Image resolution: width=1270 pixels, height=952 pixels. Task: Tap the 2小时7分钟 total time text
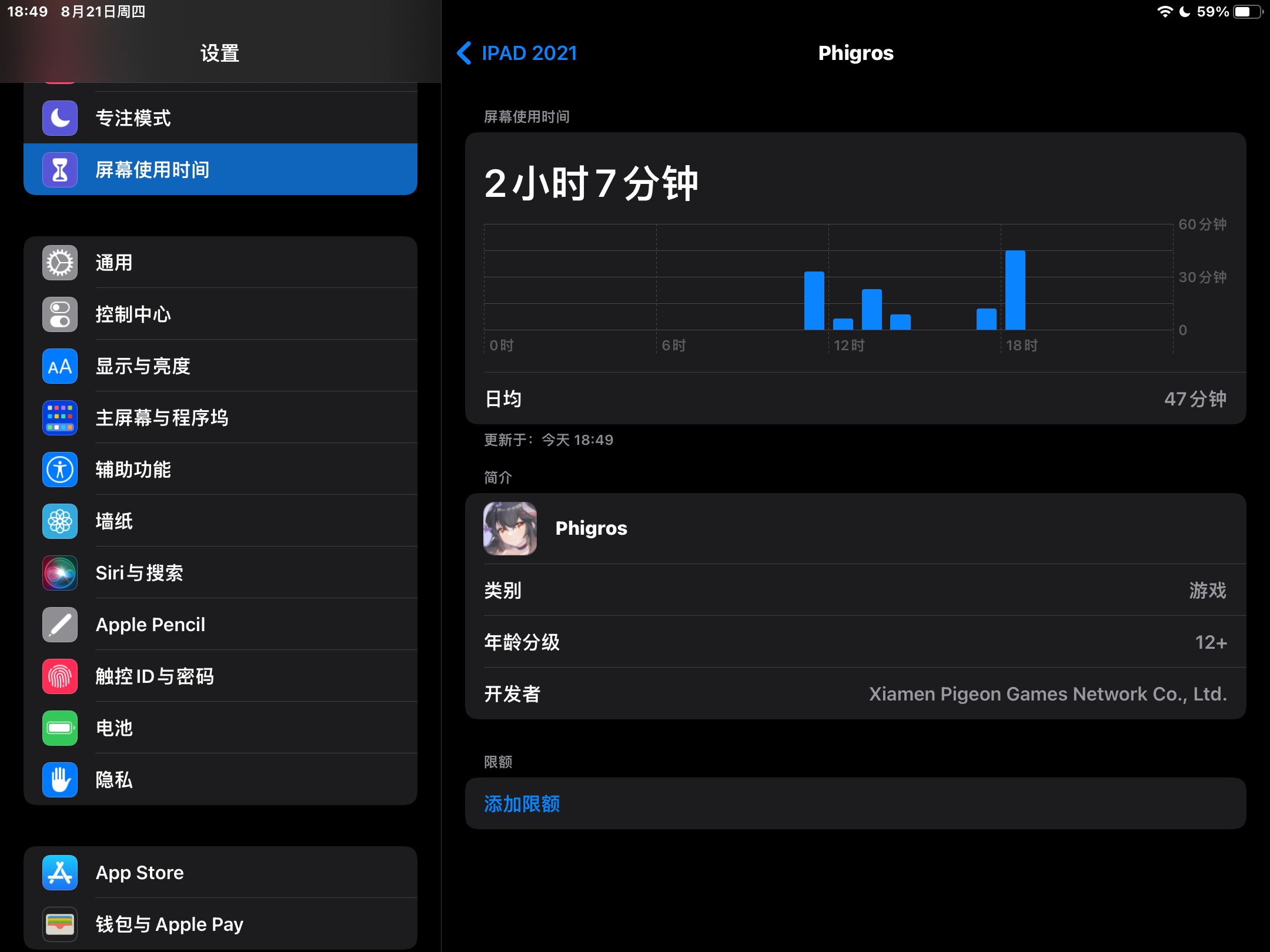pyautogui.click(x=591, y=183)
